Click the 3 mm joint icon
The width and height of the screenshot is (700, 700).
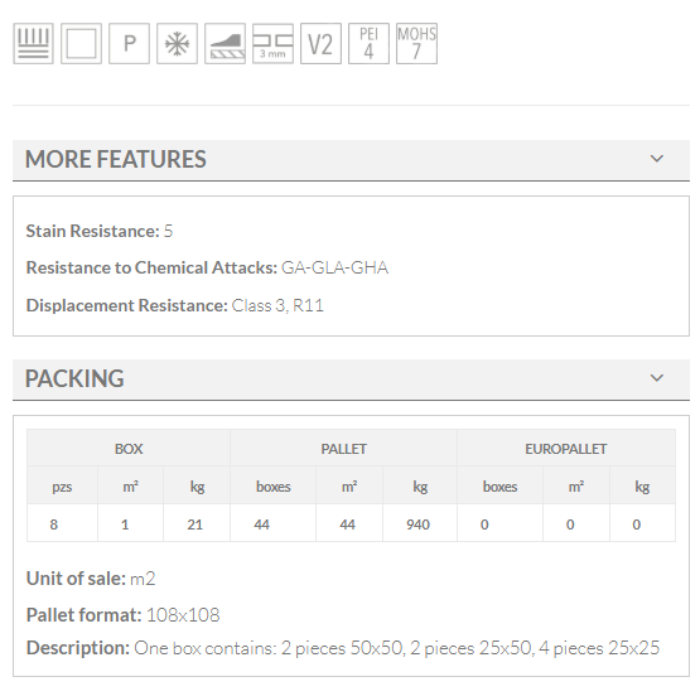(x=272, y=44)
